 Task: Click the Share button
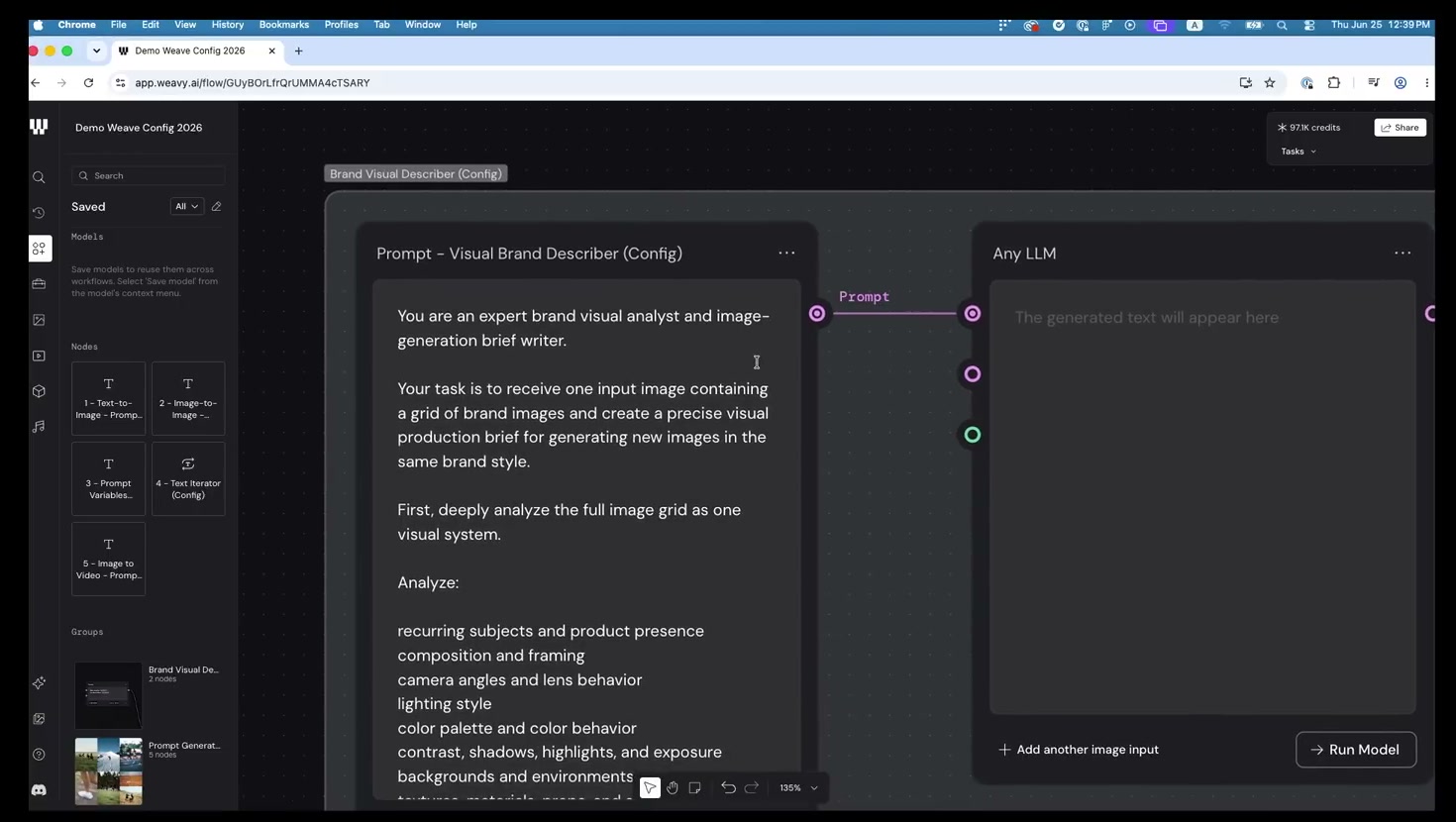click(1400, 128)
